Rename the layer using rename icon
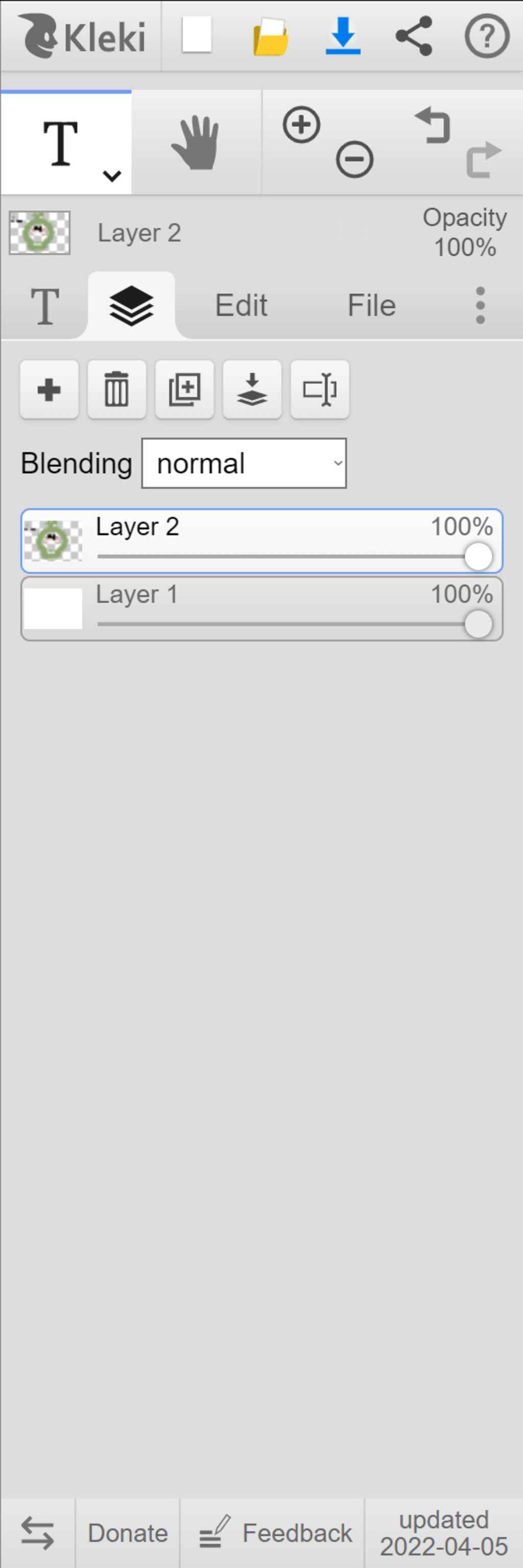The image size is (523, 1568). [x=320, y=389]
